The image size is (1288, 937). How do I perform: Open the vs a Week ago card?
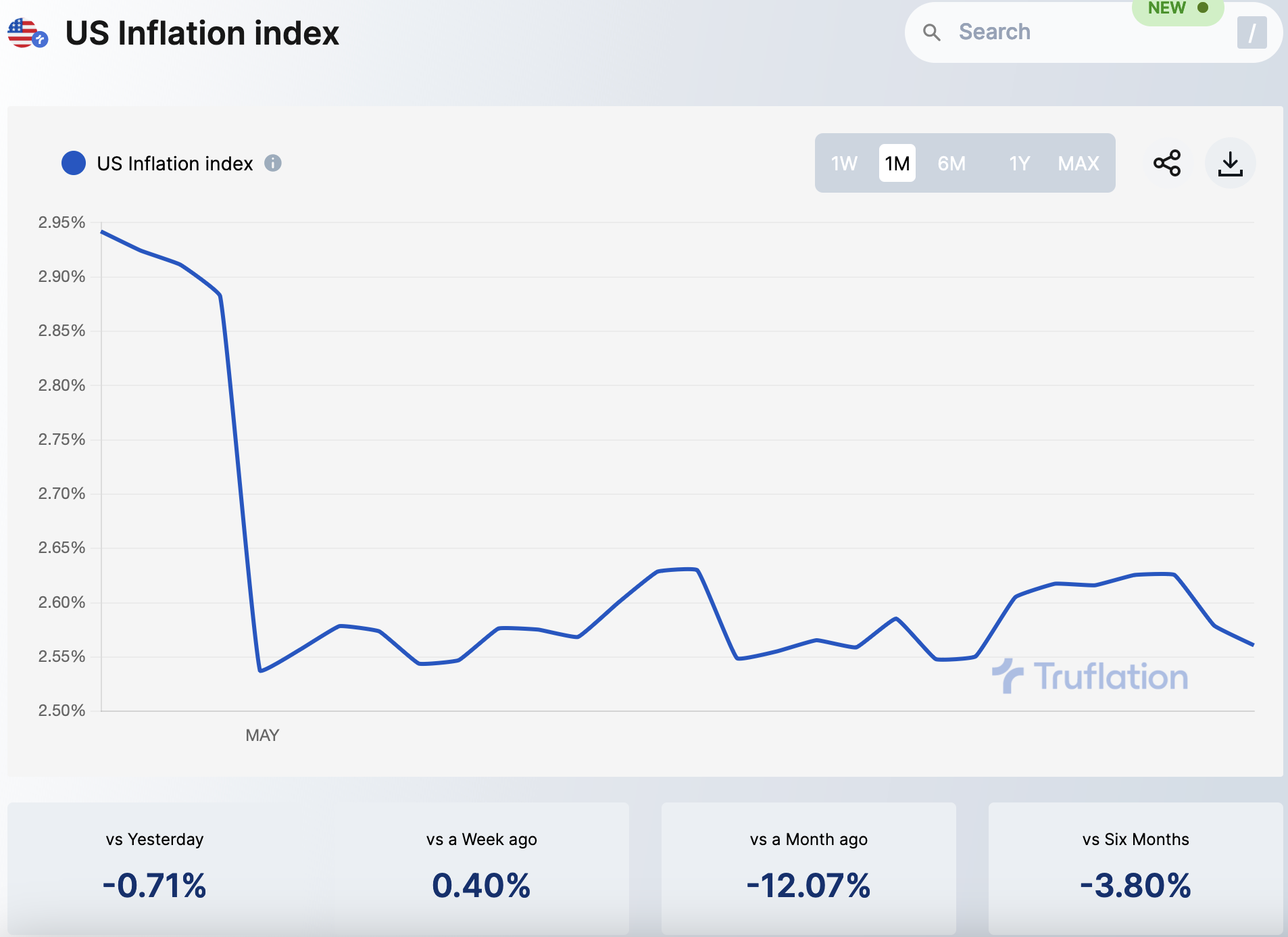(x=481, y=868)
